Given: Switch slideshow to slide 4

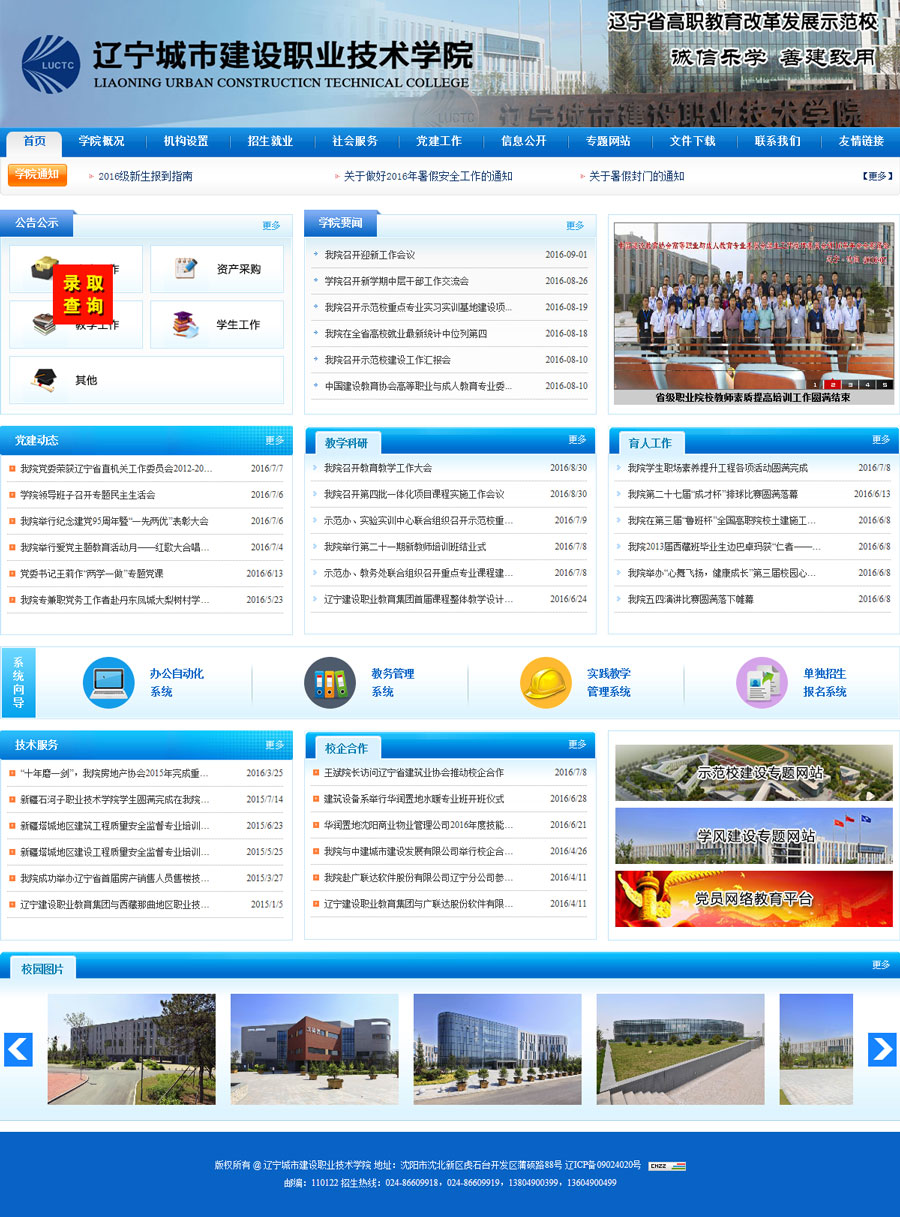Looking at the screenshot, I should click(x=868, y=384).
